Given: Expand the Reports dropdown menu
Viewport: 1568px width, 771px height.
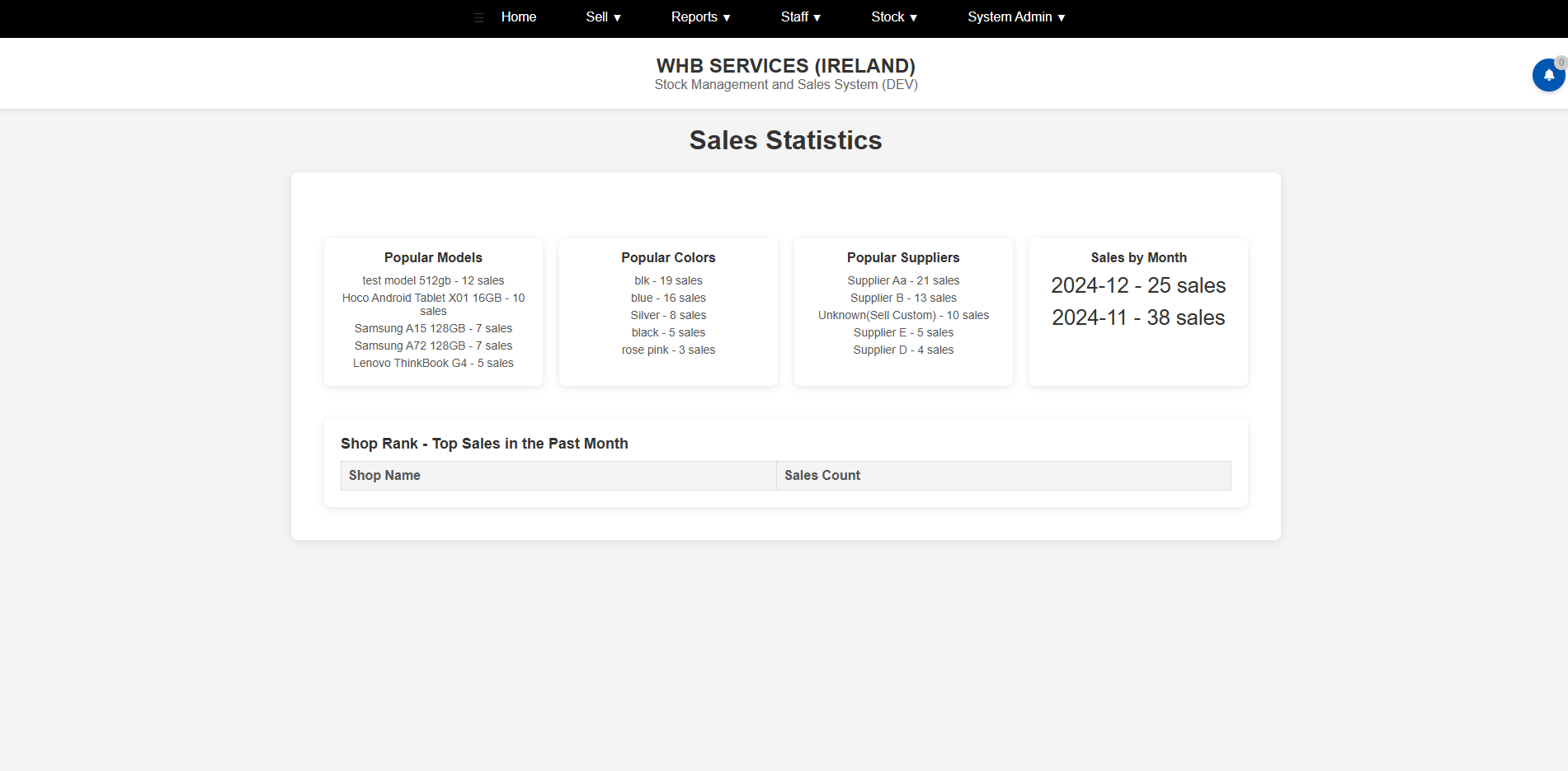Looking at the screenshot, I should point(700,17).
